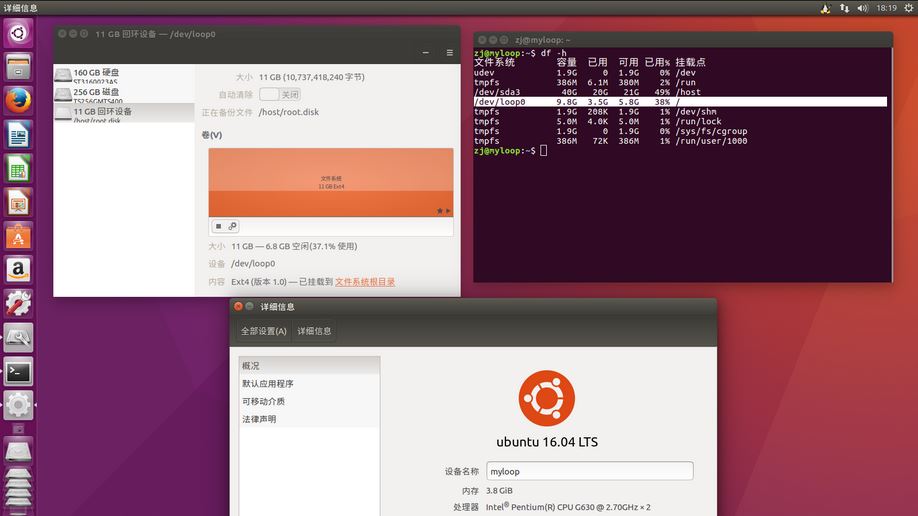Toggle the 自动清除 switch in Disks

coord(280,94)
